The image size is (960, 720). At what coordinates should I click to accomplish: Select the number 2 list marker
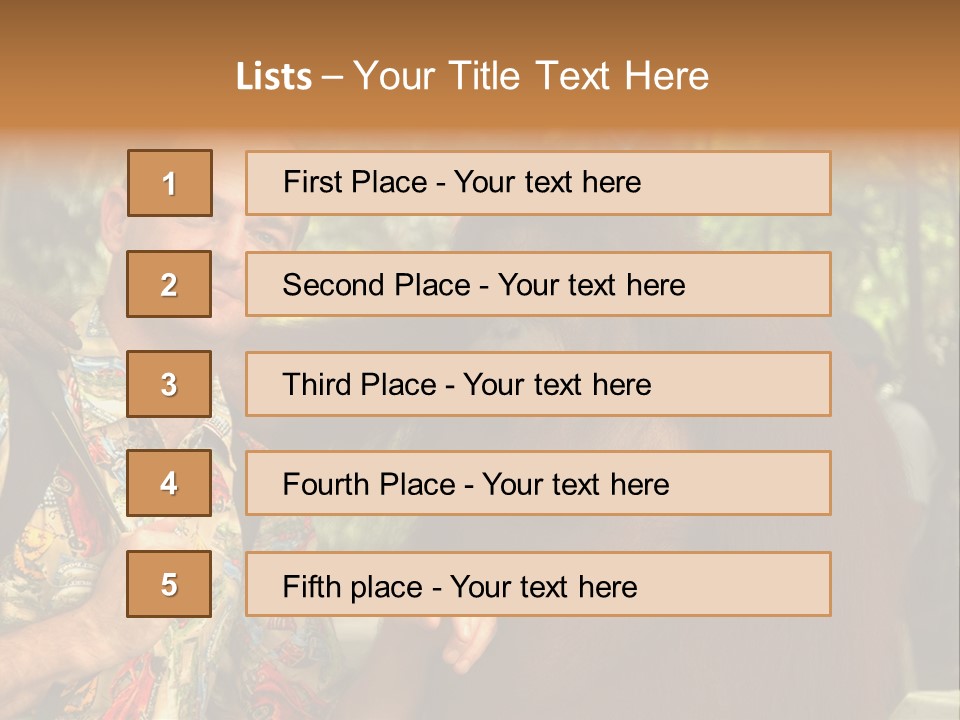click(169, 284)
